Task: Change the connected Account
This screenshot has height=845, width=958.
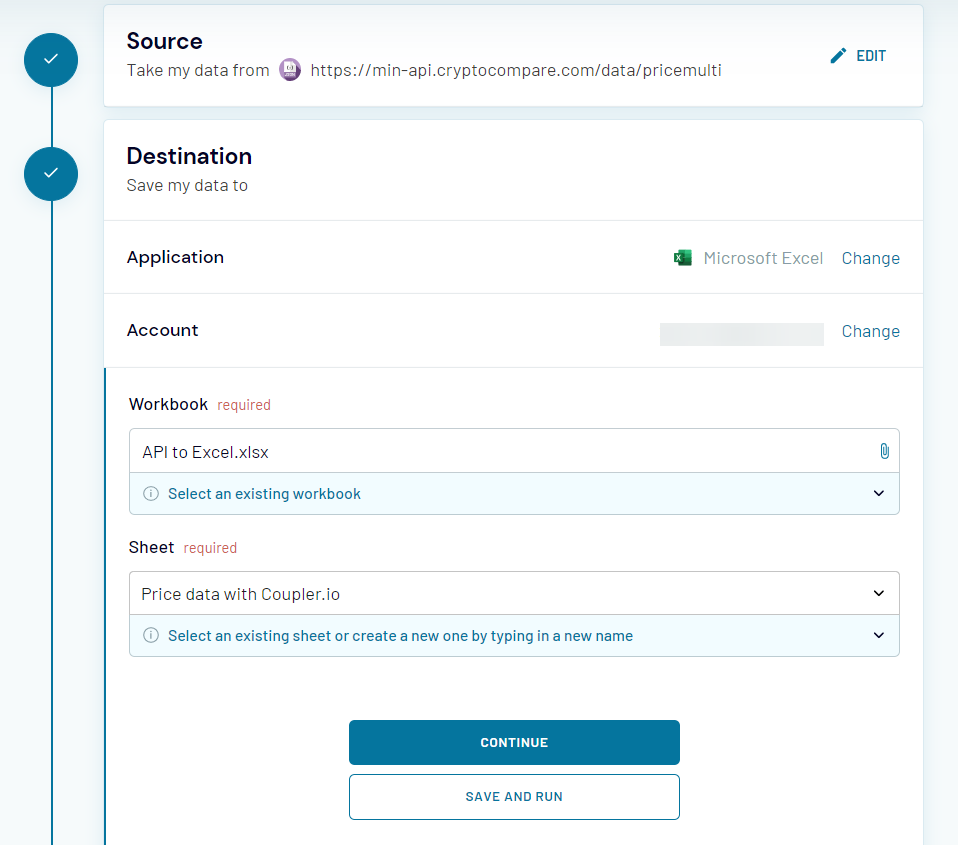Action: pos(870,331)
